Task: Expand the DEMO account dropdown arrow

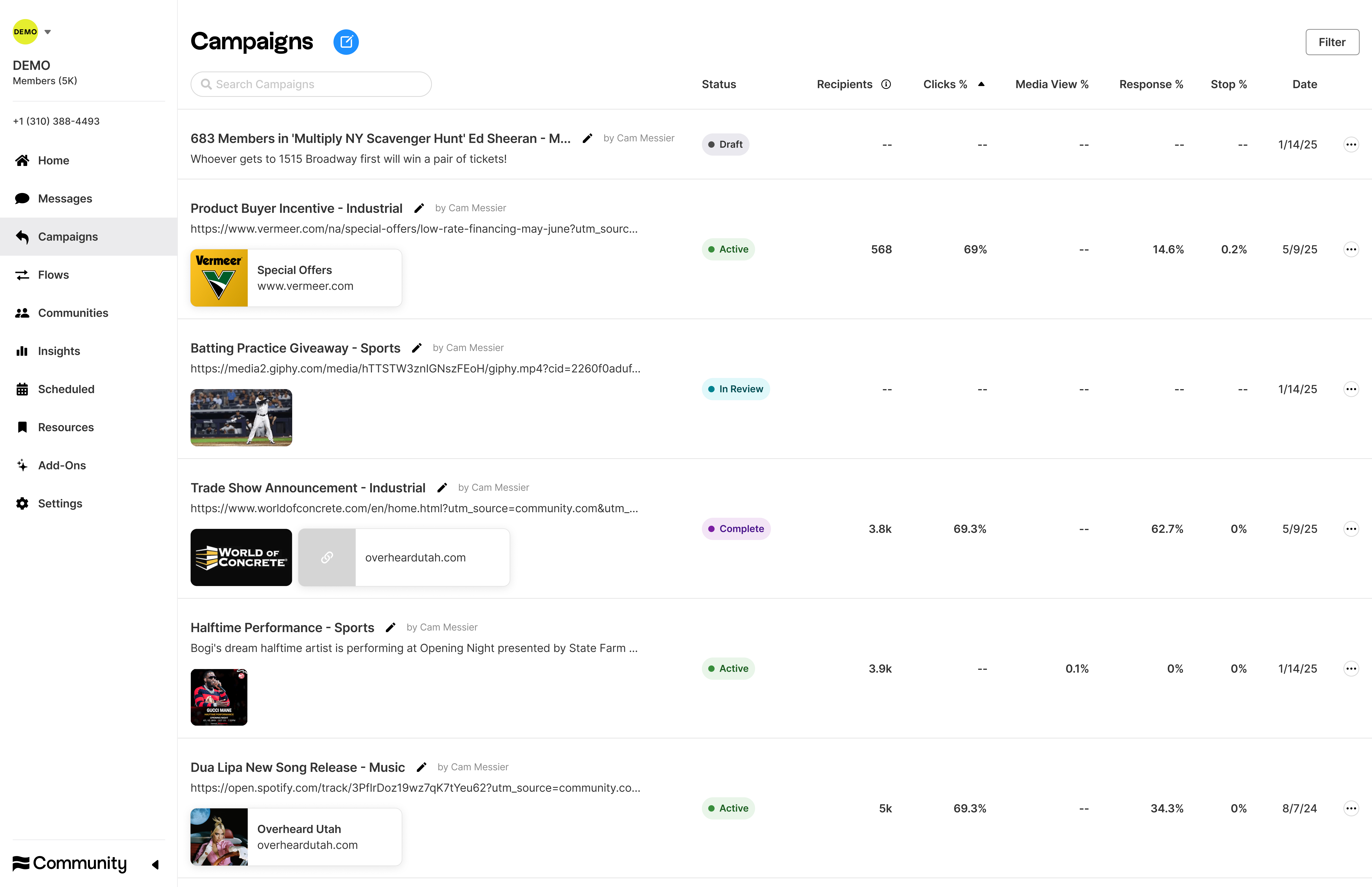Action: (48, 32)
